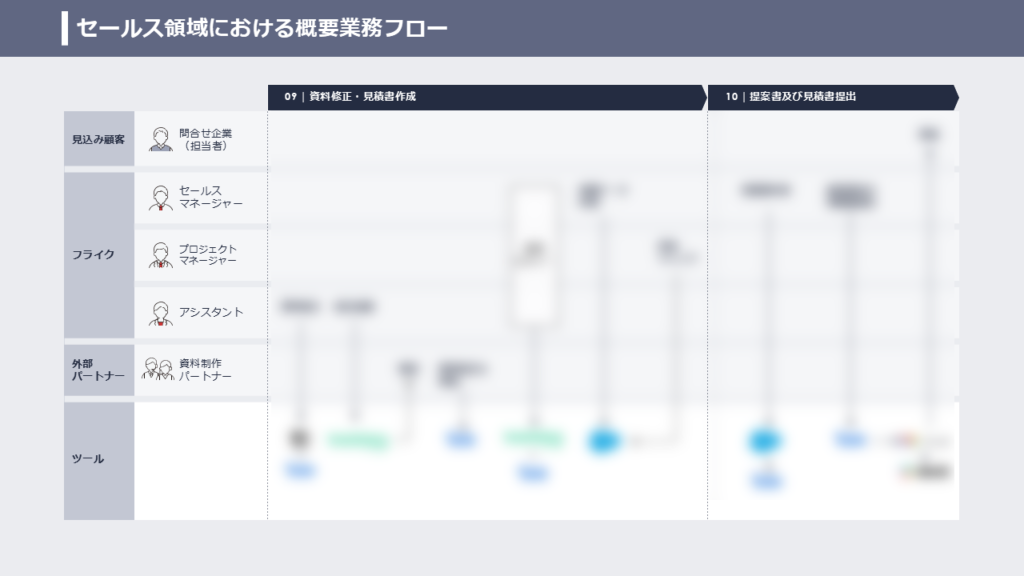The height and width of the screenshot is (576, 1024).
Task: Select the 10｜提案書及び見積書提出 step header
Action: (832, 97)
